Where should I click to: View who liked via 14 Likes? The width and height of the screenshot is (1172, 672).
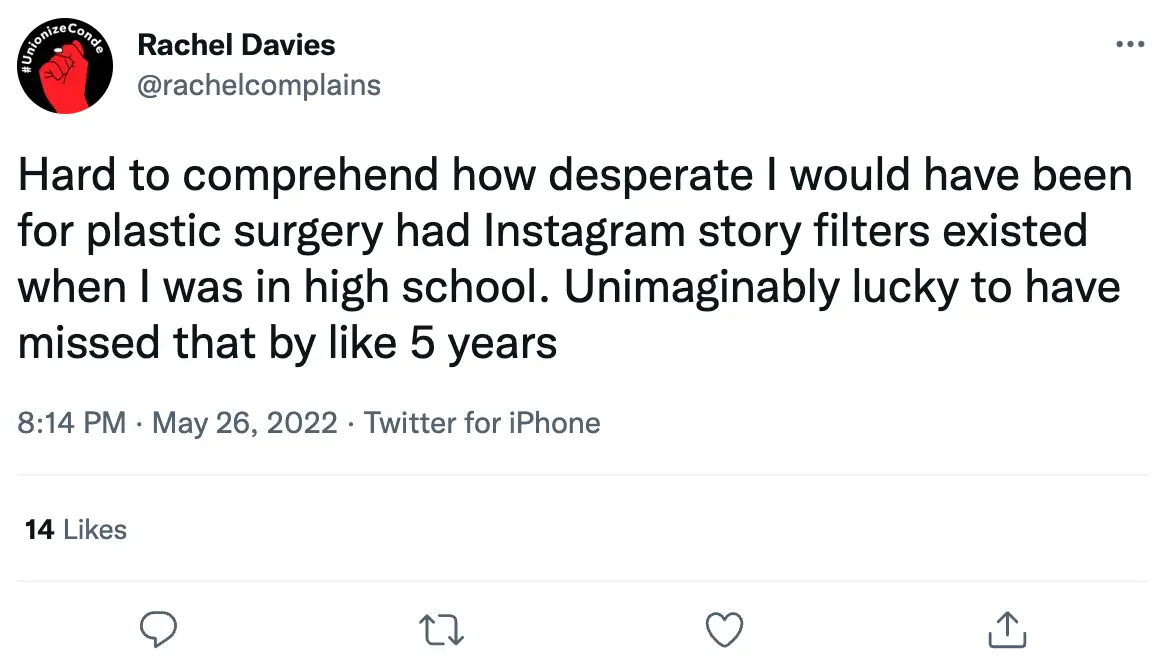click(x=76, y=529)
